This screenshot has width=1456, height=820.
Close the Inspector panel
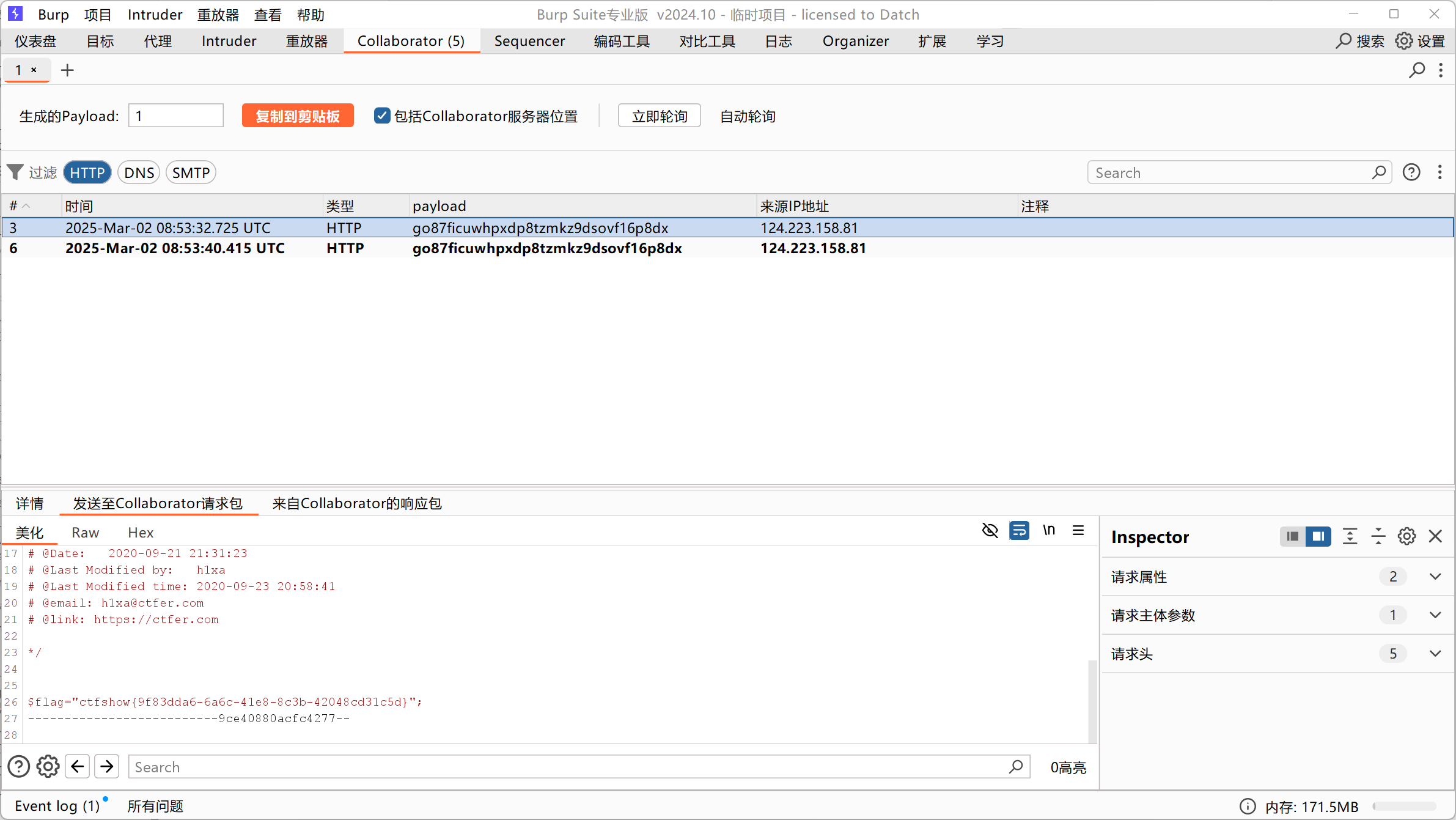pos(1435,536)
